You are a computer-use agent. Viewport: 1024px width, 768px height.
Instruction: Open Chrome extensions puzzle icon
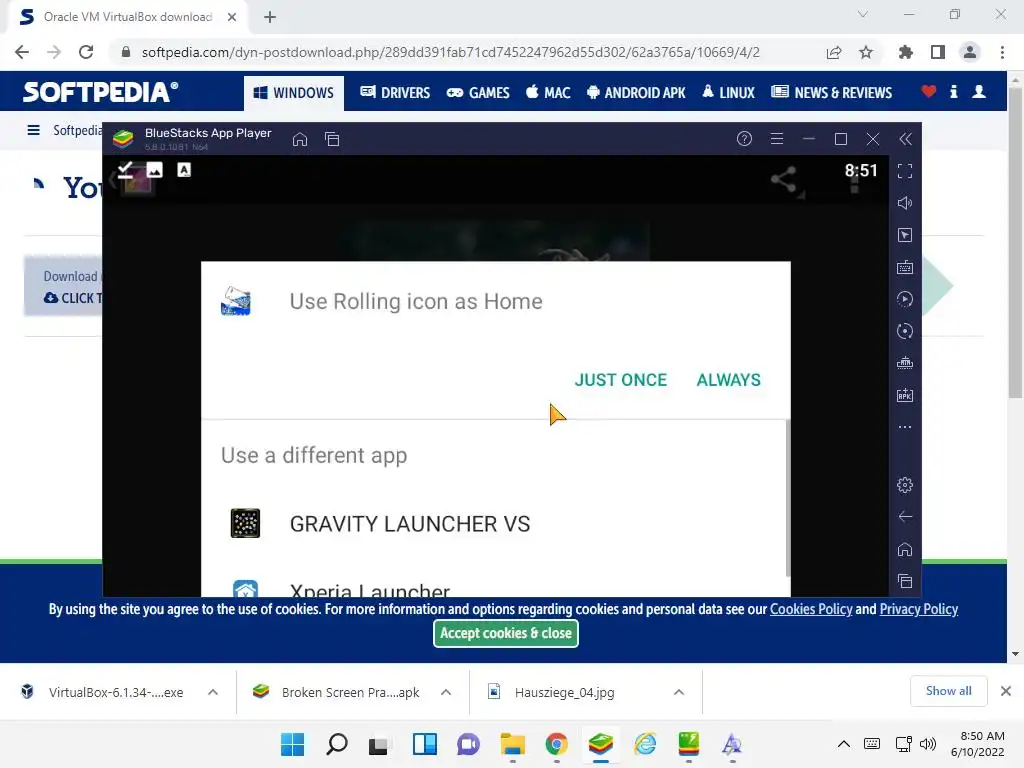tap(906, 52)
